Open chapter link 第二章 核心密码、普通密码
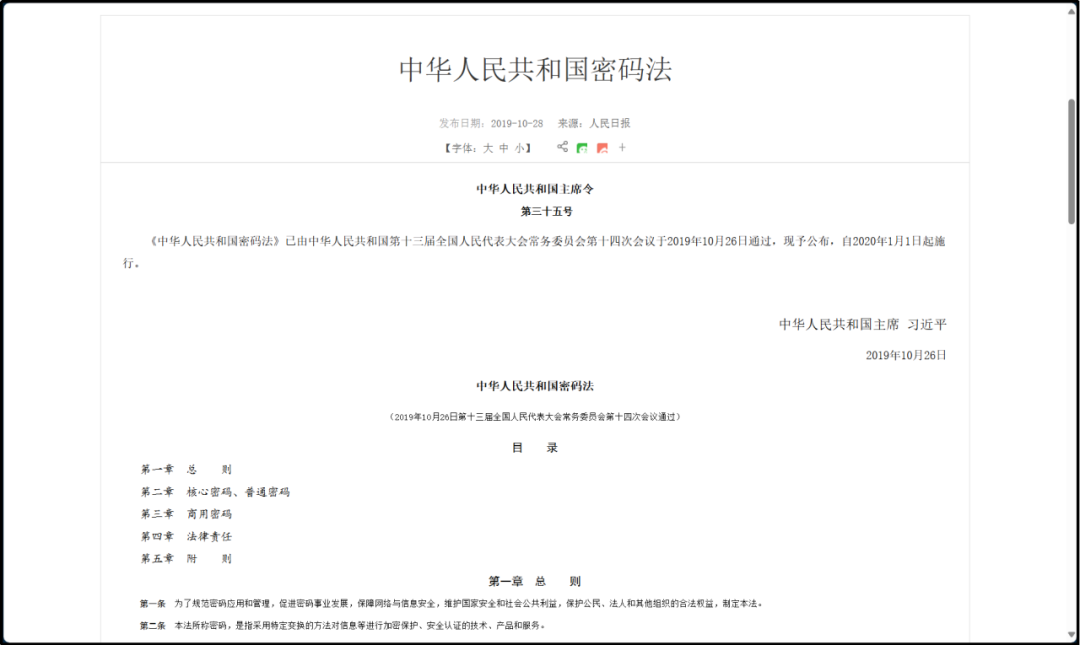1080x645 pixels. pyautogui.click(x=215, y=491)
